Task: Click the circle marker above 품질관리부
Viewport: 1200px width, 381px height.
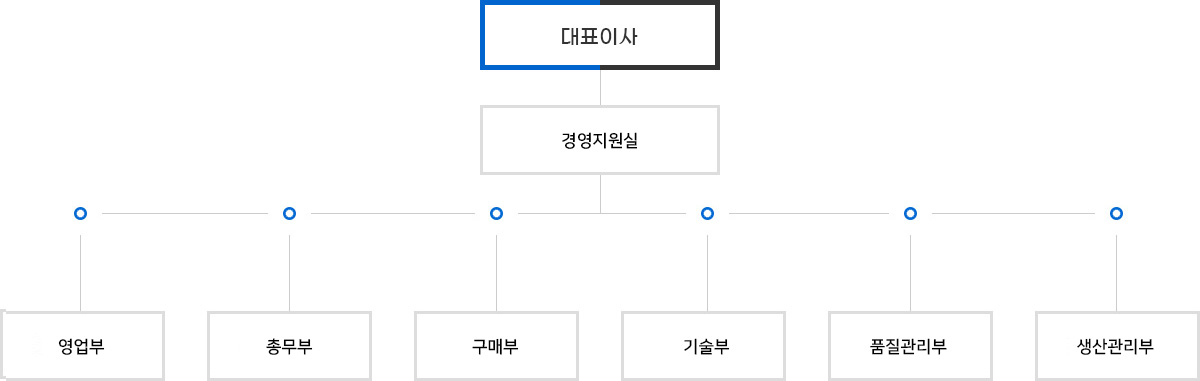Action: click(x=910, y=213)
